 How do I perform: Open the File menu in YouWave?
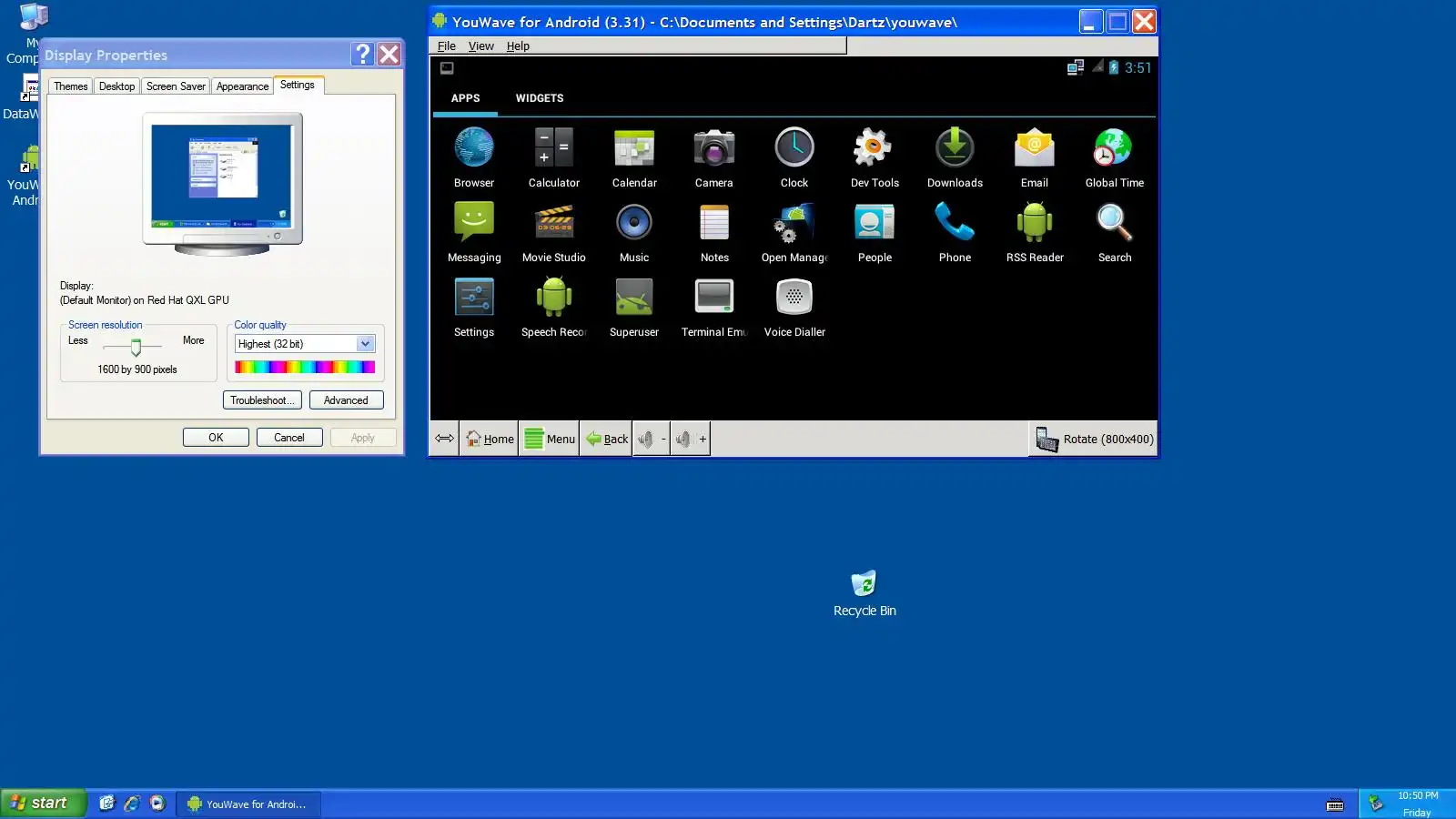pyautogui.click(x=446, y=46)
